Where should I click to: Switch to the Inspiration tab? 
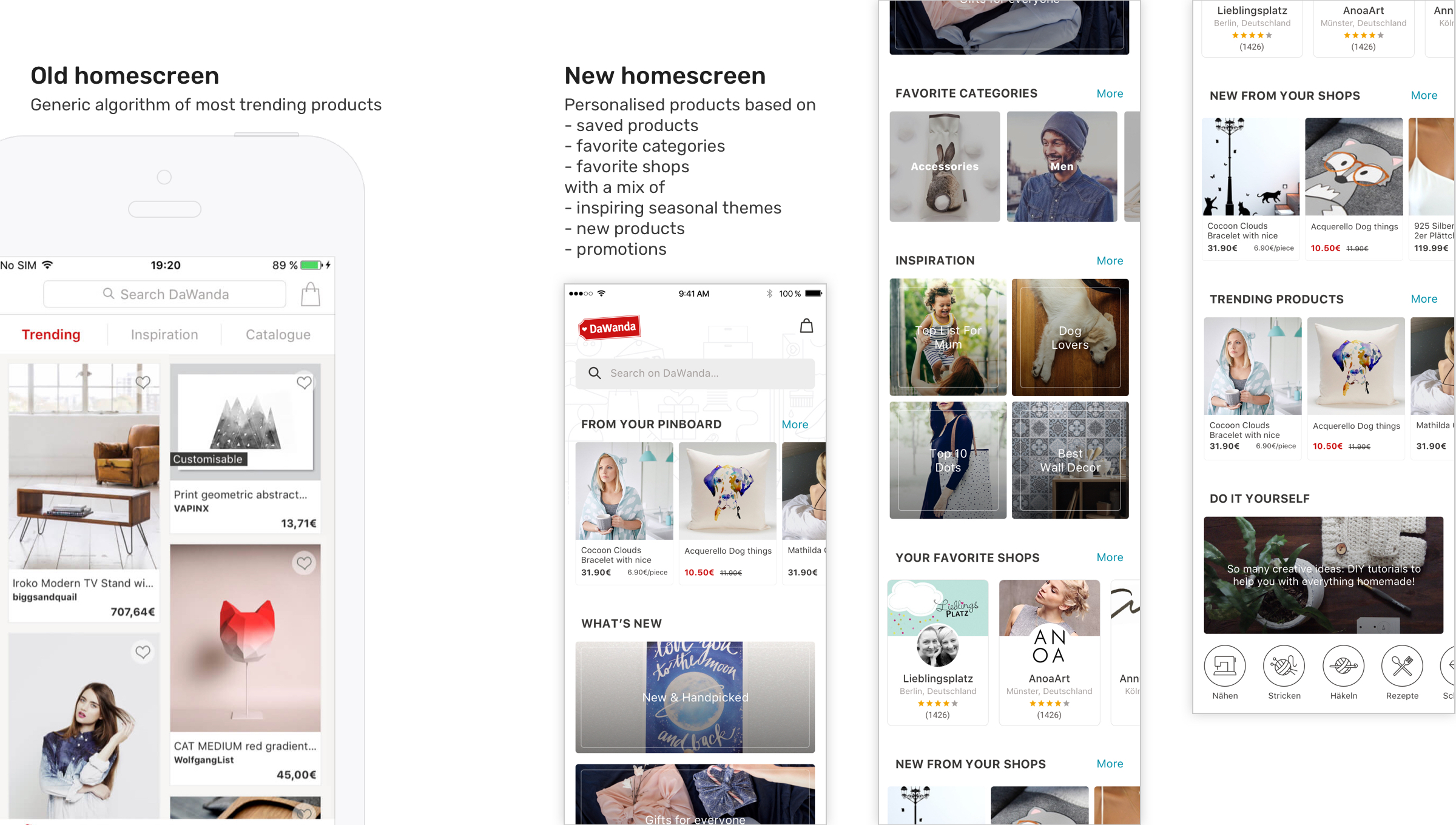[x=164, y=335]
